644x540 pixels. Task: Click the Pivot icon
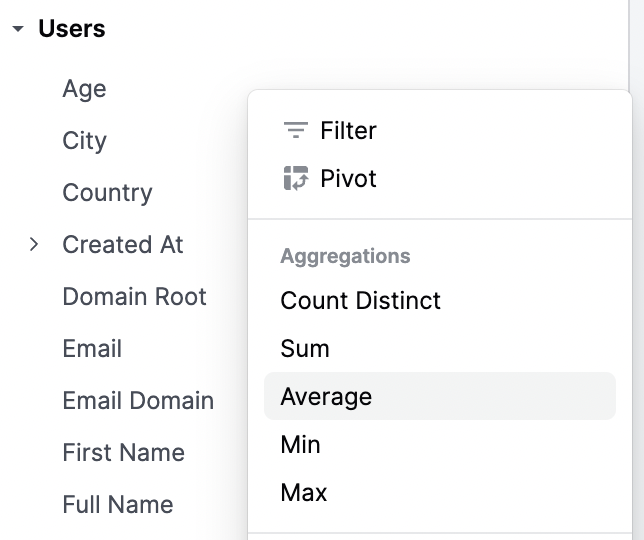point(295,179)
